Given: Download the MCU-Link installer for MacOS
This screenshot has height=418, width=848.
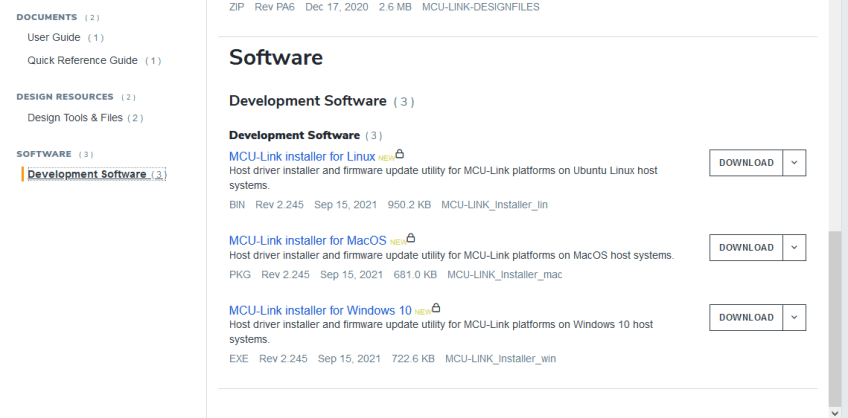Looking at the screenshot, I should pyautogui.click(x=746, y=247).
